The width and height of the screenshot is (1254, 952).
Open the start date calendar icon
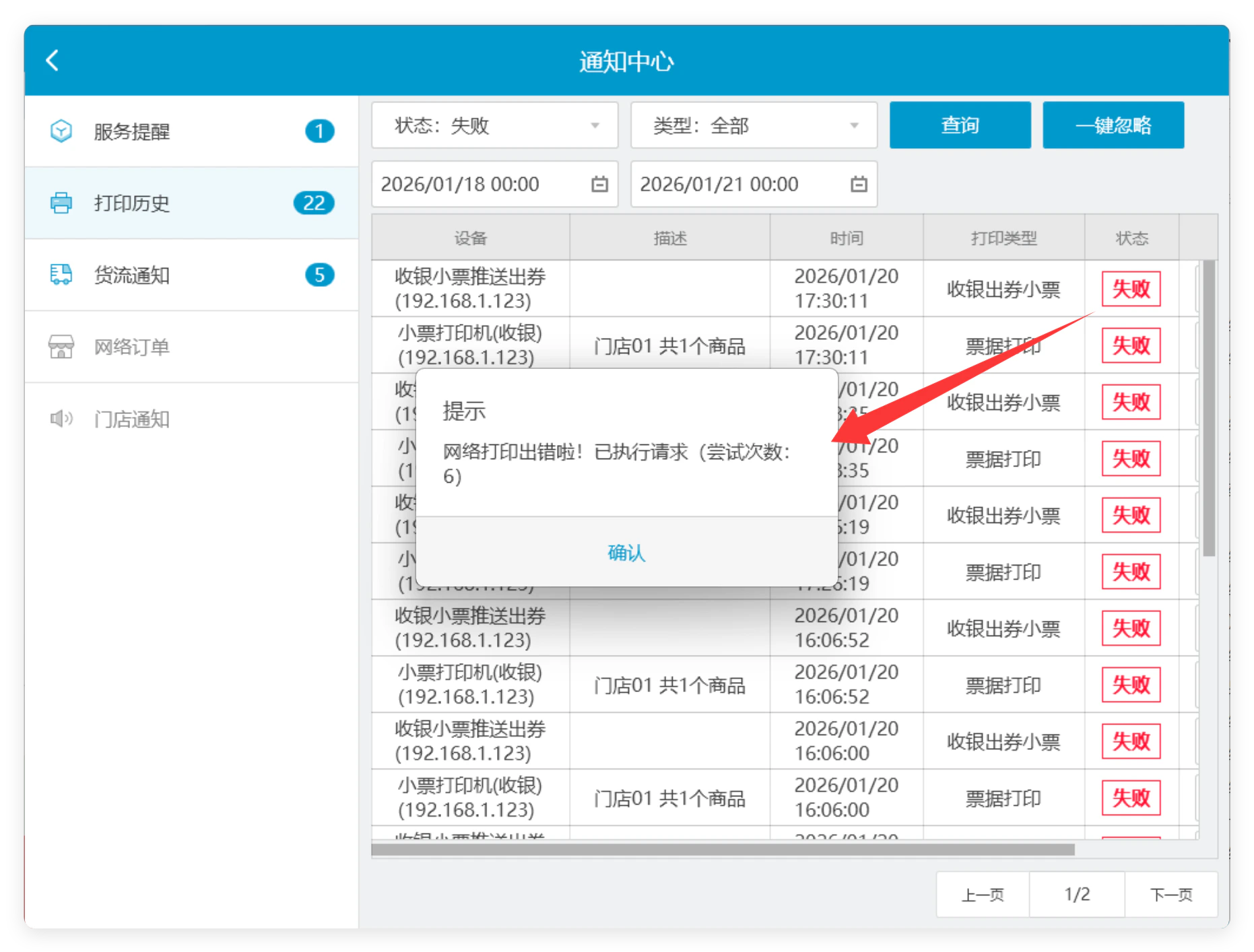[599, 184]
